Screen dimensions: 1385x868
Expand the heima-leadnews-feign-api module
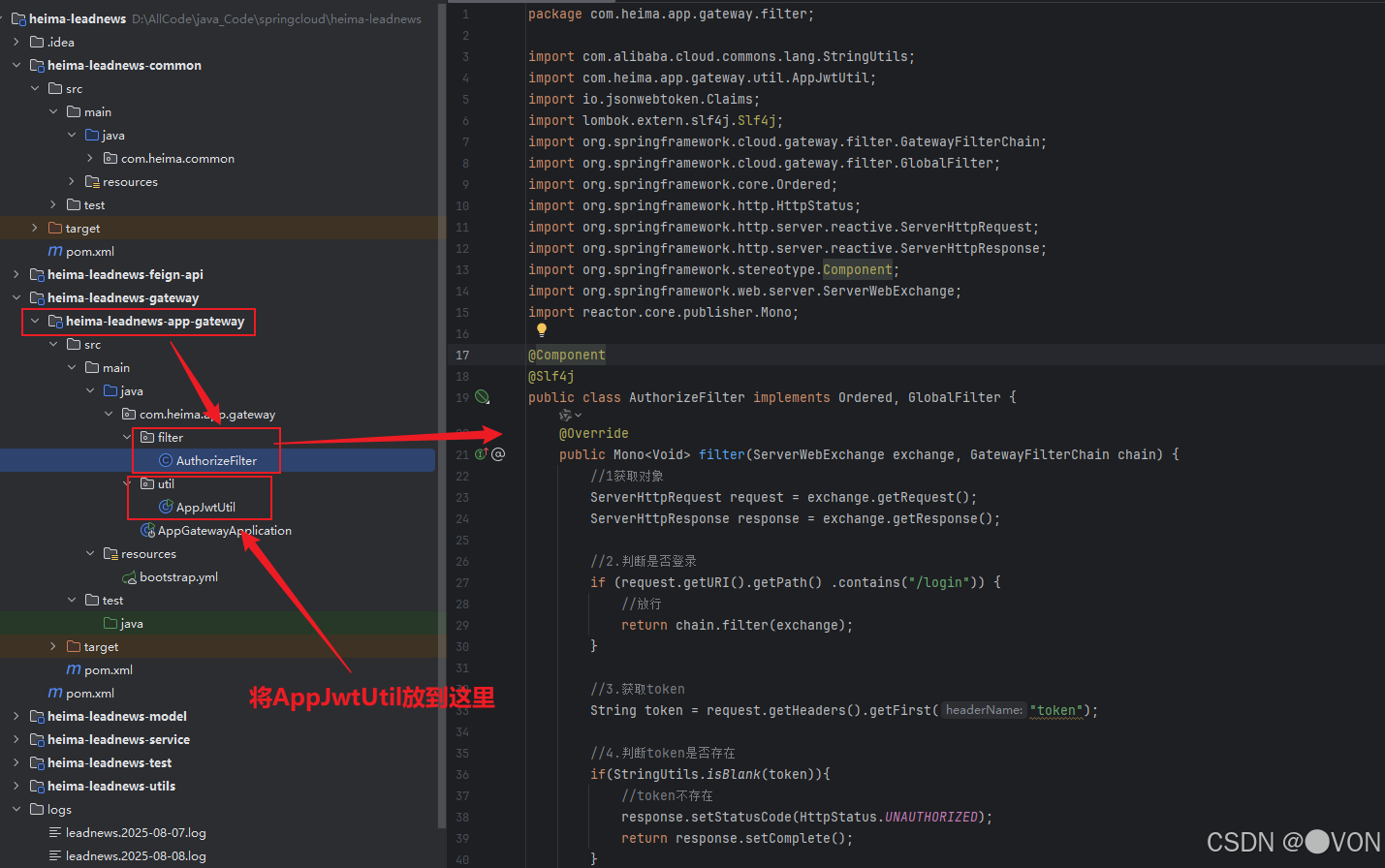pos(16,275)
